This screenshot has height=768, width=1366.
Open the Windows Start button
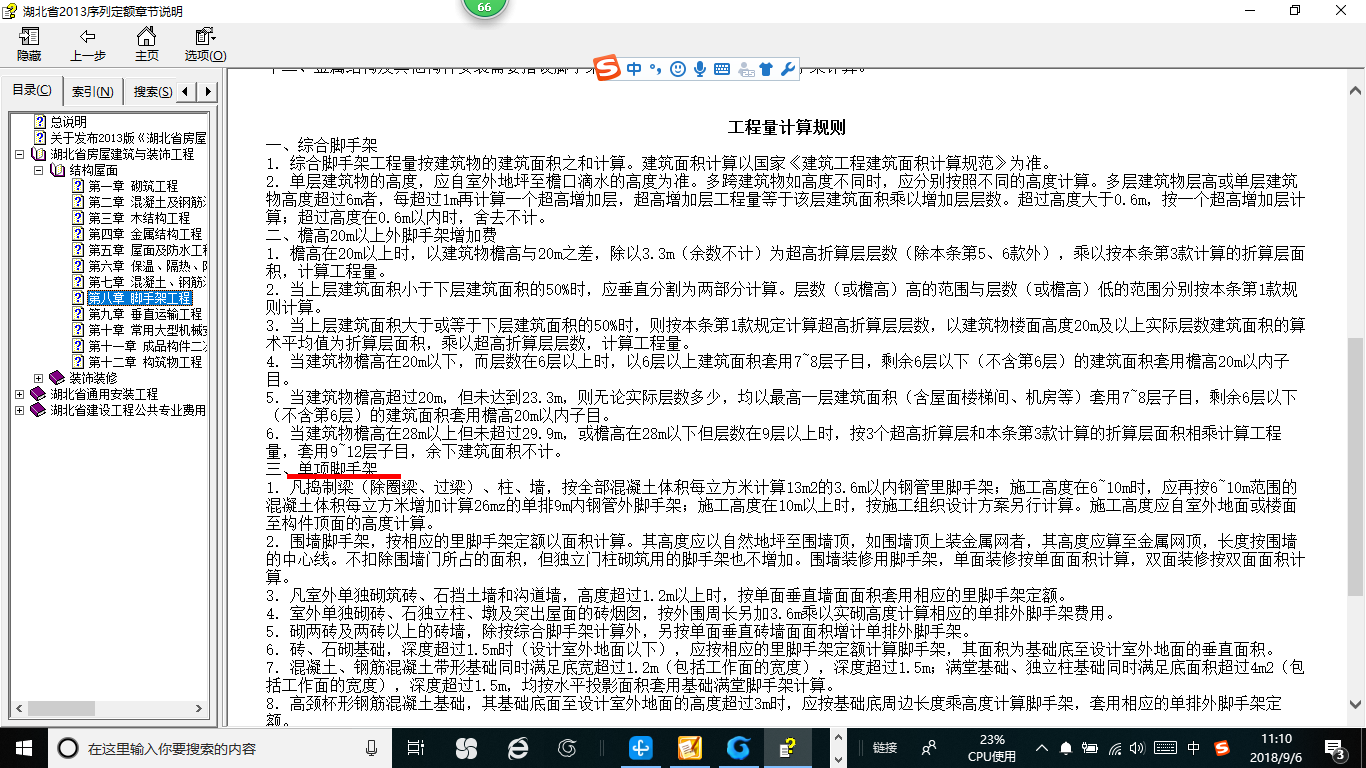point(24,747)
